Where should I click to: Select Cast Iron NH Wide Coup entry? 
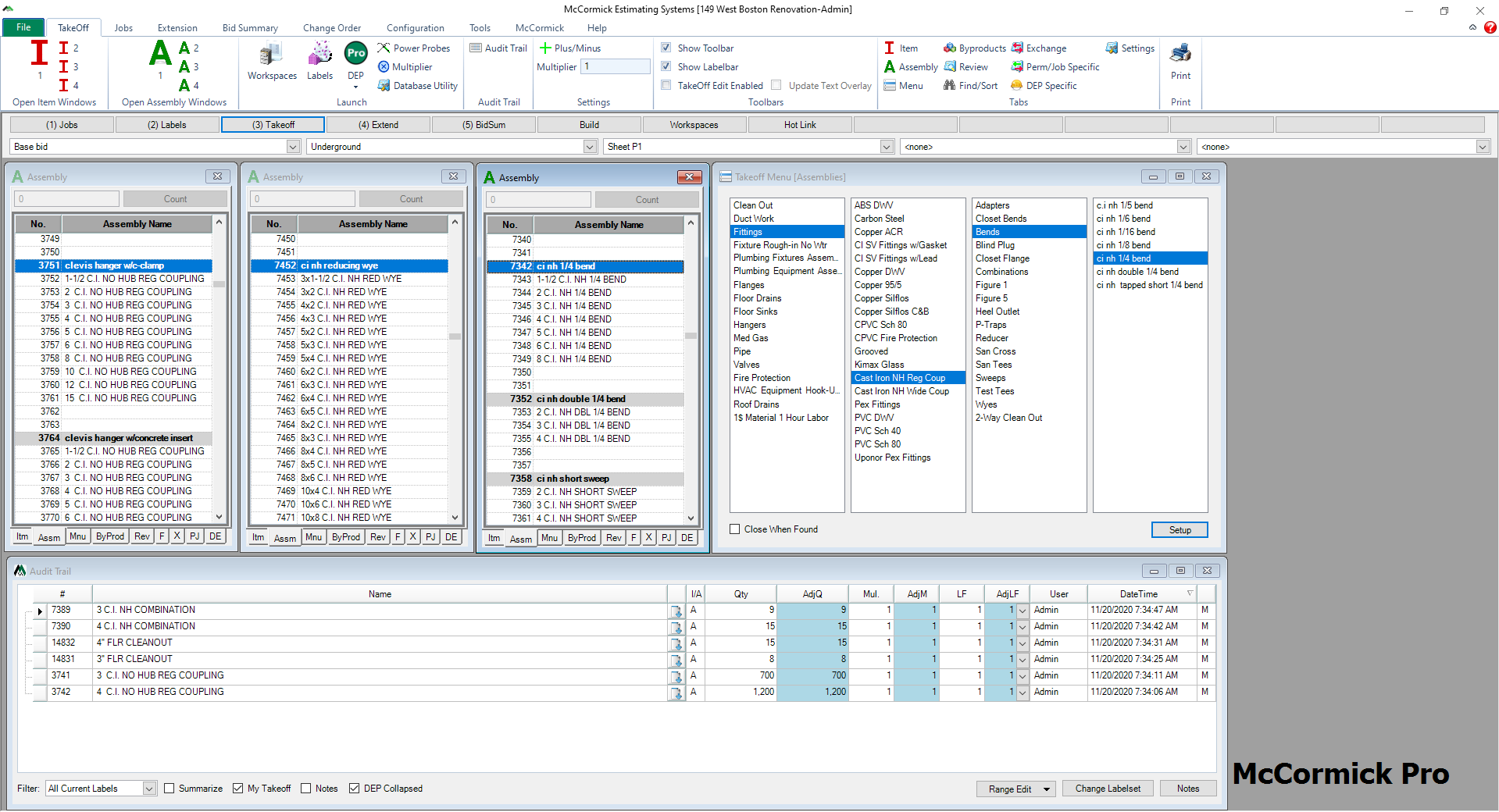point(901,391)
